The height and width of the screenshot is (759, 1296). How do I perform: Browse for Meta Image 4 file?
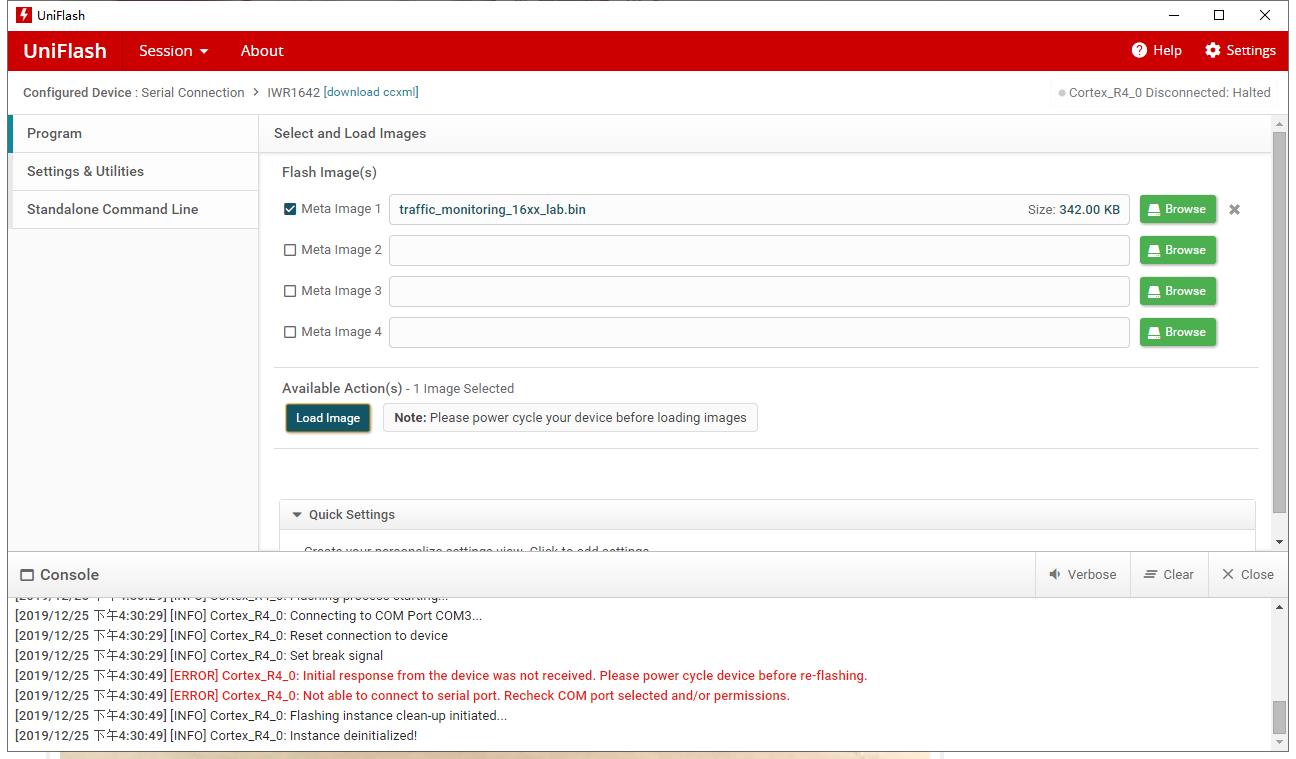coord(1178,332)
